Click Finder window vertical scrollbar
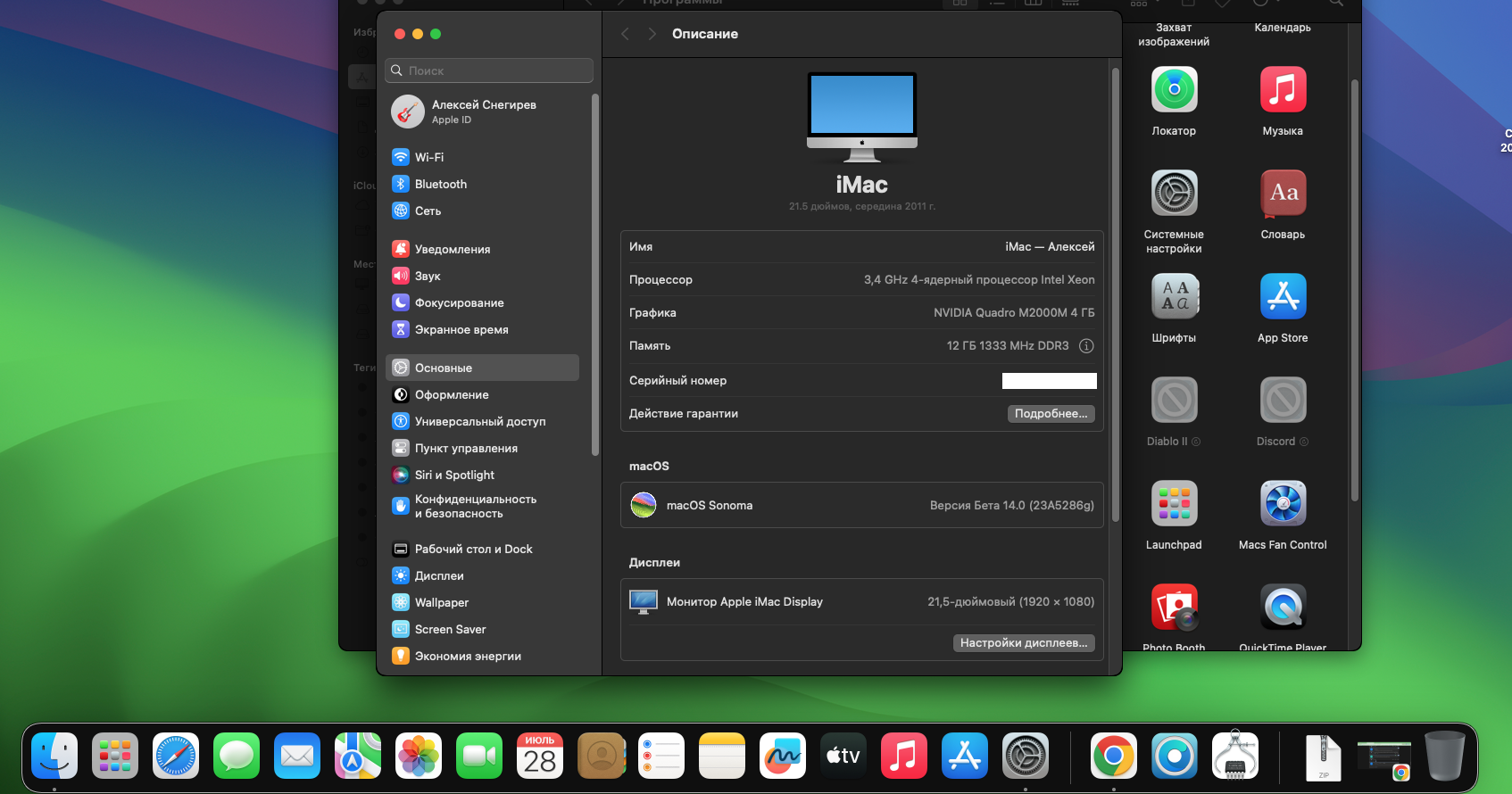This screenshot has height=794, width=1512. [x=1354, y=291]
